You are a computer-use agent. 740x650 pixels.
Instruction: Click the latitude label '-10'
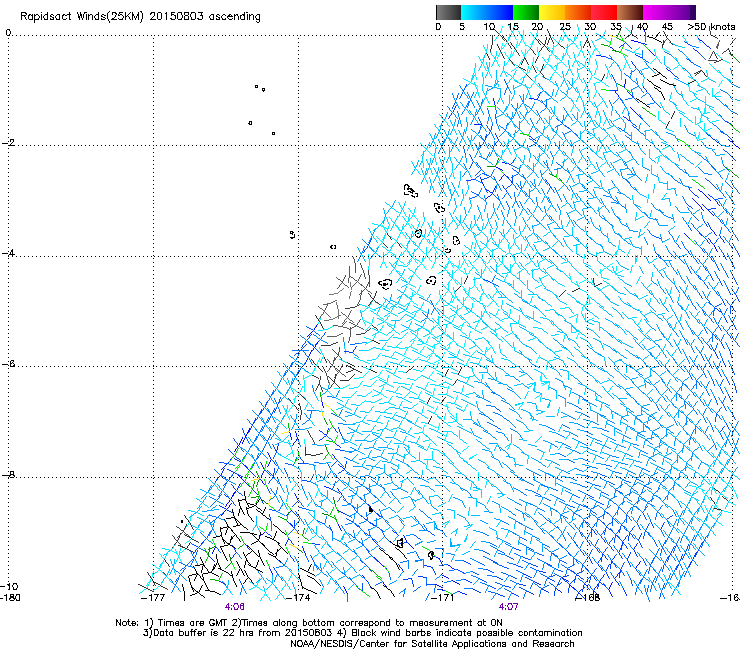[9, 586]
